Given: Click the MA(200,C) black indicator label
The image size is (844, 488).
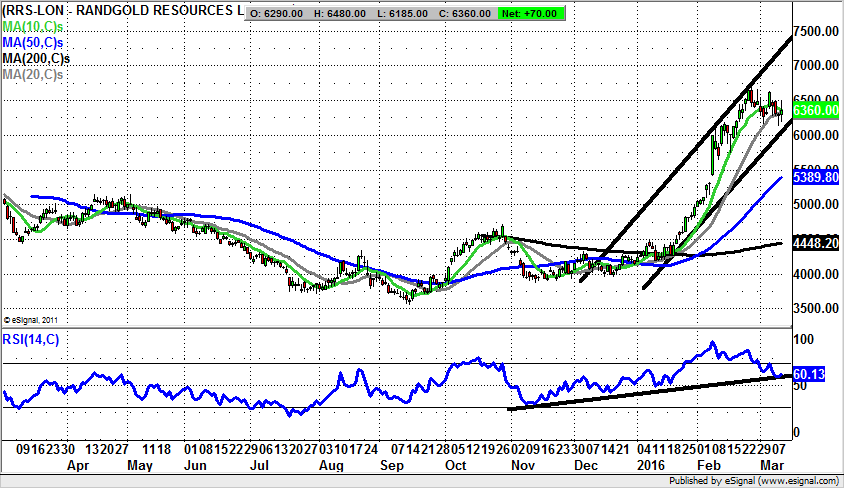Looking at the screenshot, I should pos(35,59).
